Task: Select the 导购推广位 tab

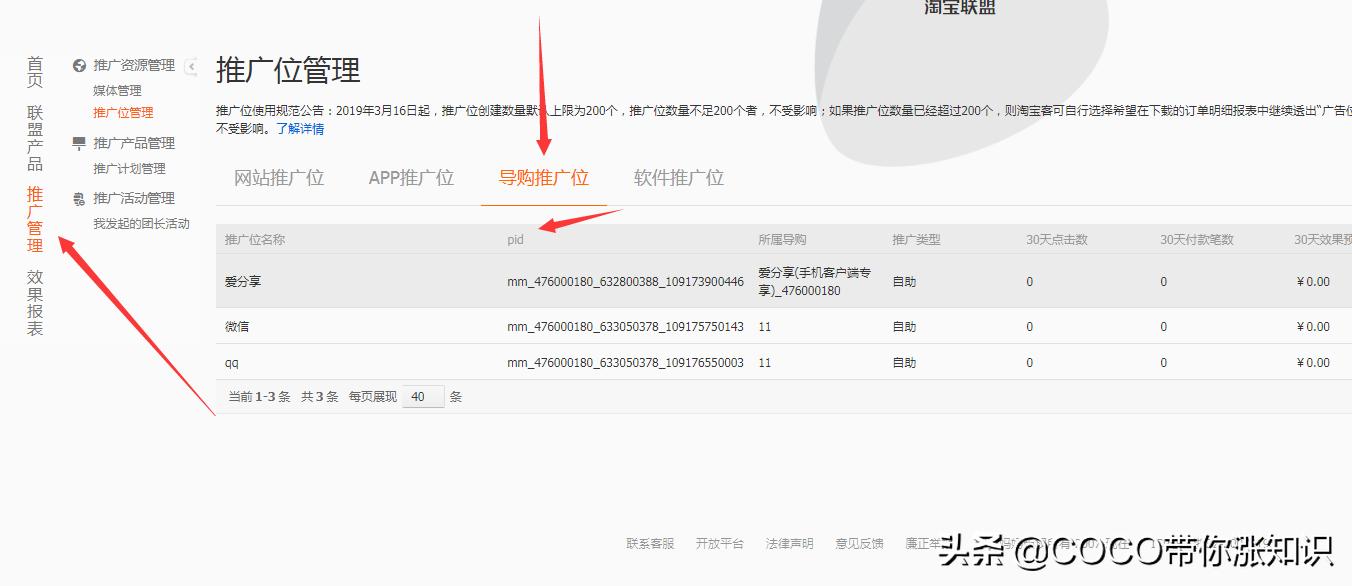Action: [x=543, y=178]
